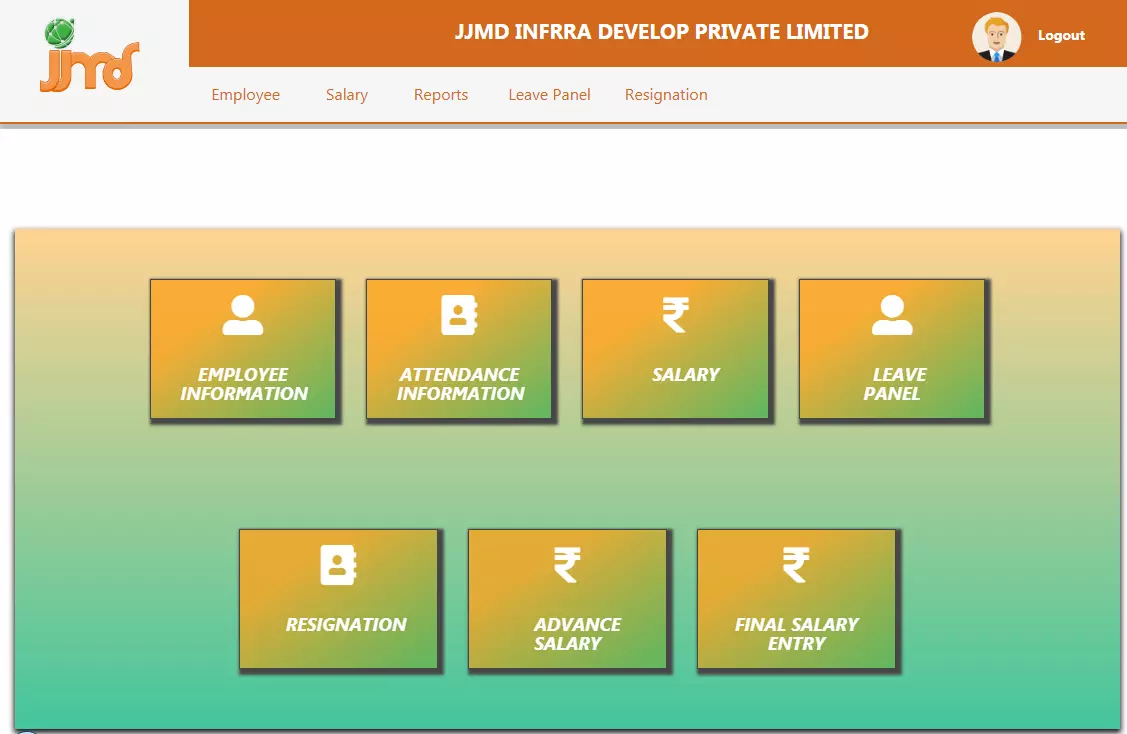This screenshot has height=734, width=1127.
Task: Go to Attendance Information tile label
Action: pyautogui.click(x=460, y=384)
